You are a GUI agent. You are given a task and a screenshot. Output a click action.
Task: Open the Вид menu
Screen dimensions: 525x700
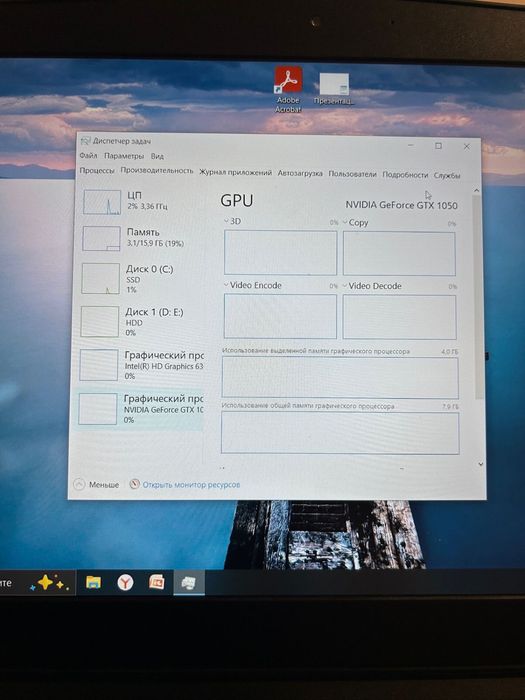(157, 156)
